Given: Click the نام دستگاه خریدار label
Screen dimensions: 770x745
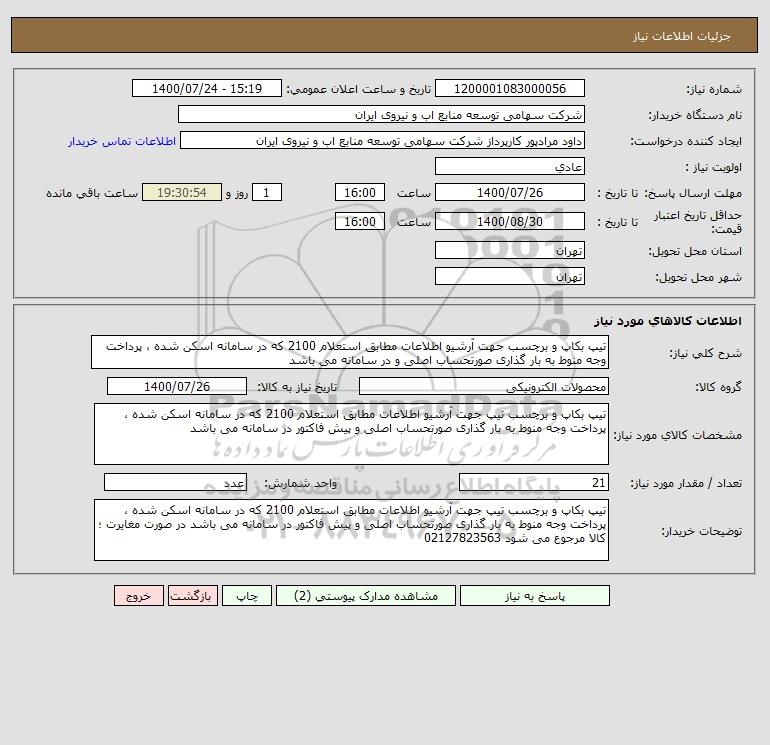Looking at the screenshot, I should [695, 115].
